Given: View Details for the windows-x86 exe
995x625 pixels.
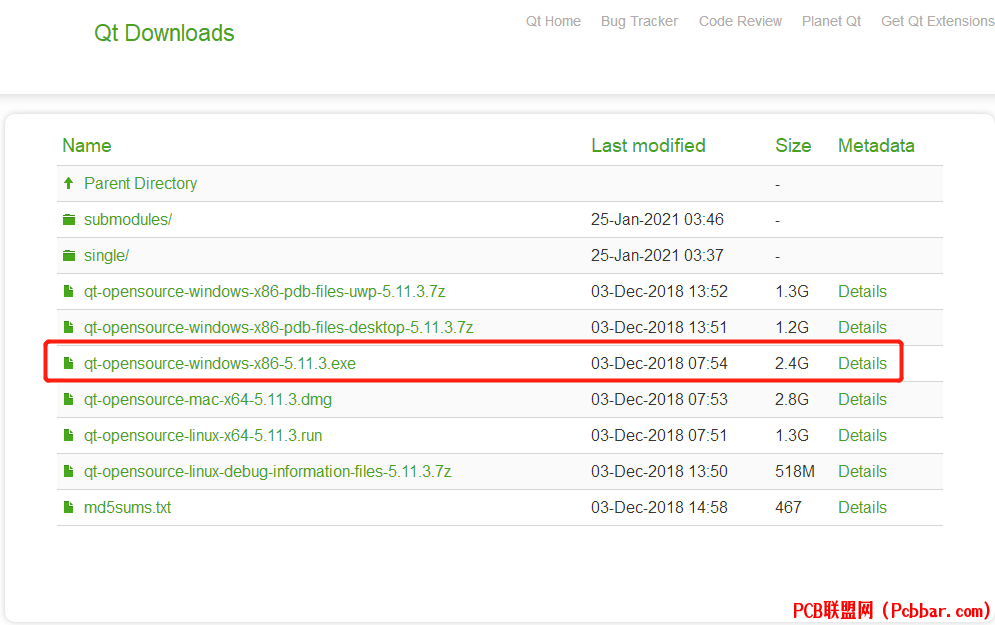Looking at the screenshot, I should [x=862, y=364].
